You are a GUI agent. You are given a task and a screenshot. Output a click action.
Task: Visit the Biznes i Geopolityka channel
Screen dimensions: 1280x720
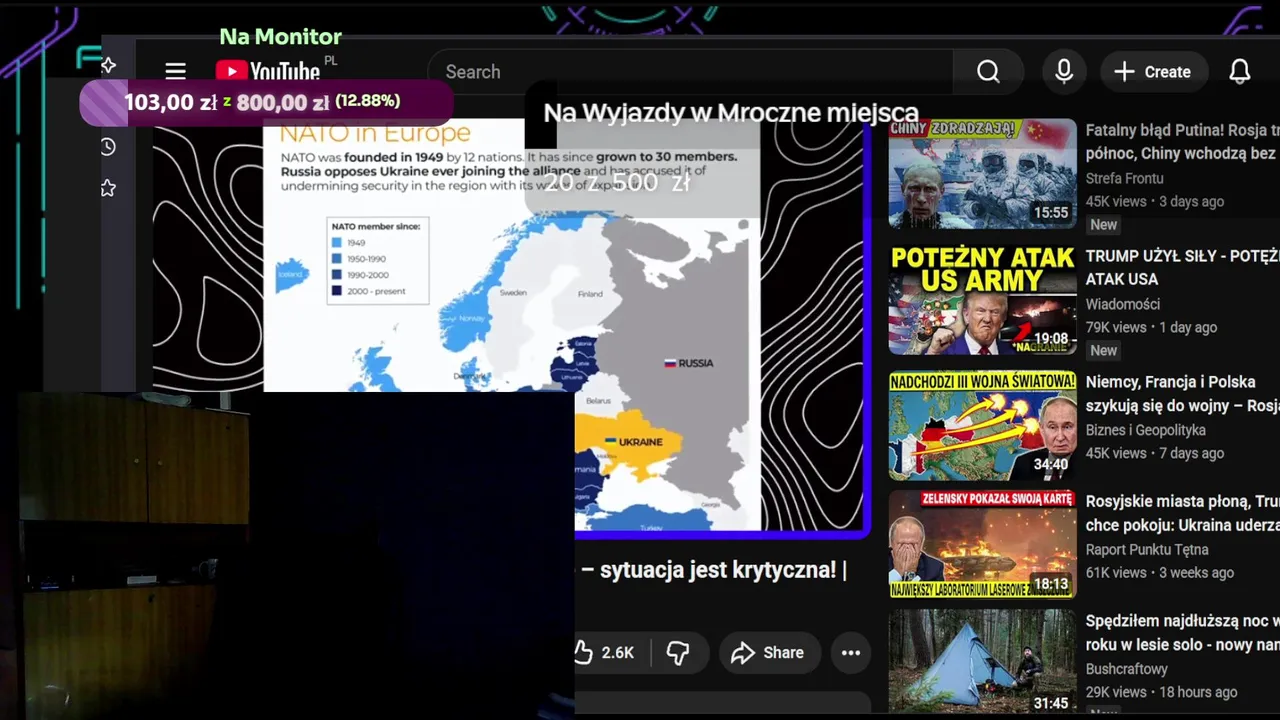pyautogui.click(x=1146, y=430)
